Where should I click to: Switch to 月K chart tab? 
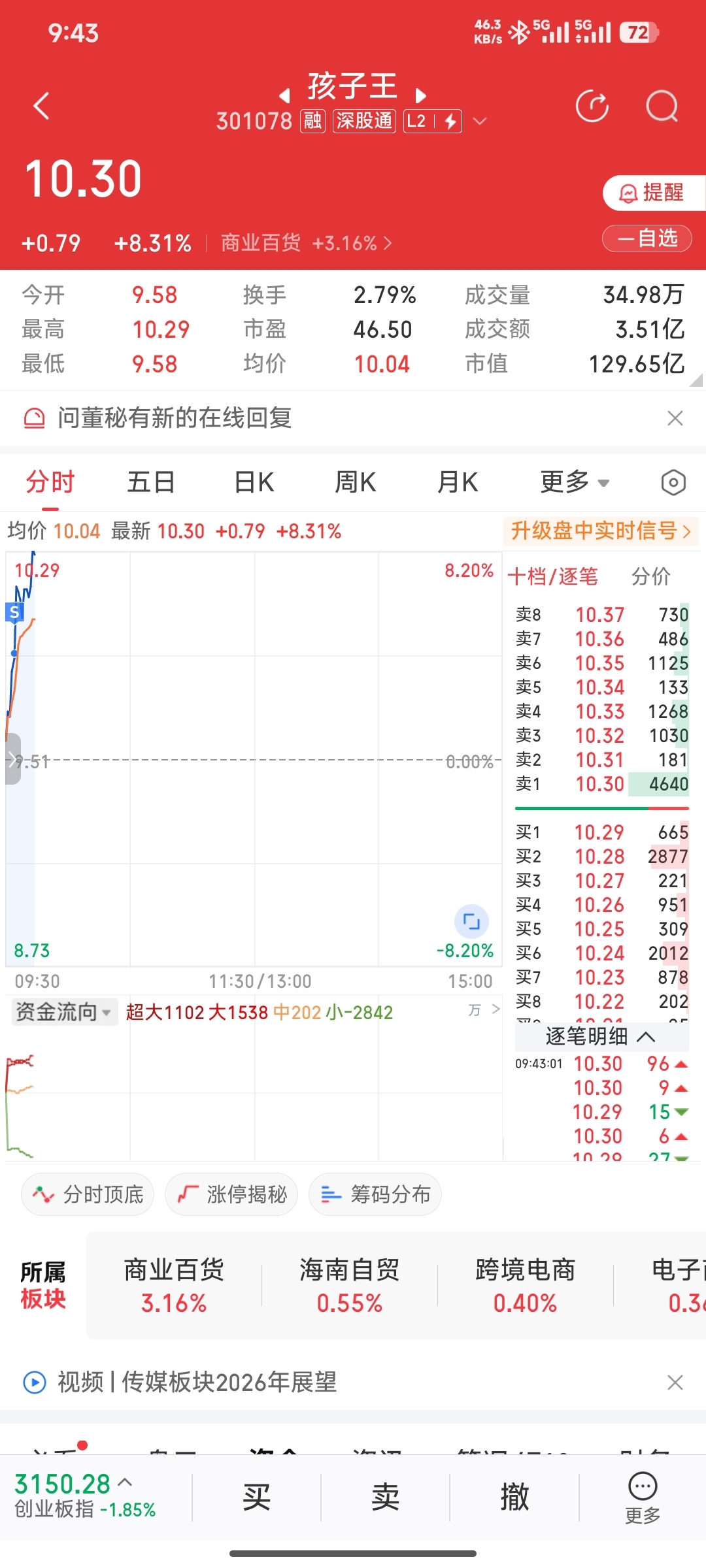click(458, 482)
